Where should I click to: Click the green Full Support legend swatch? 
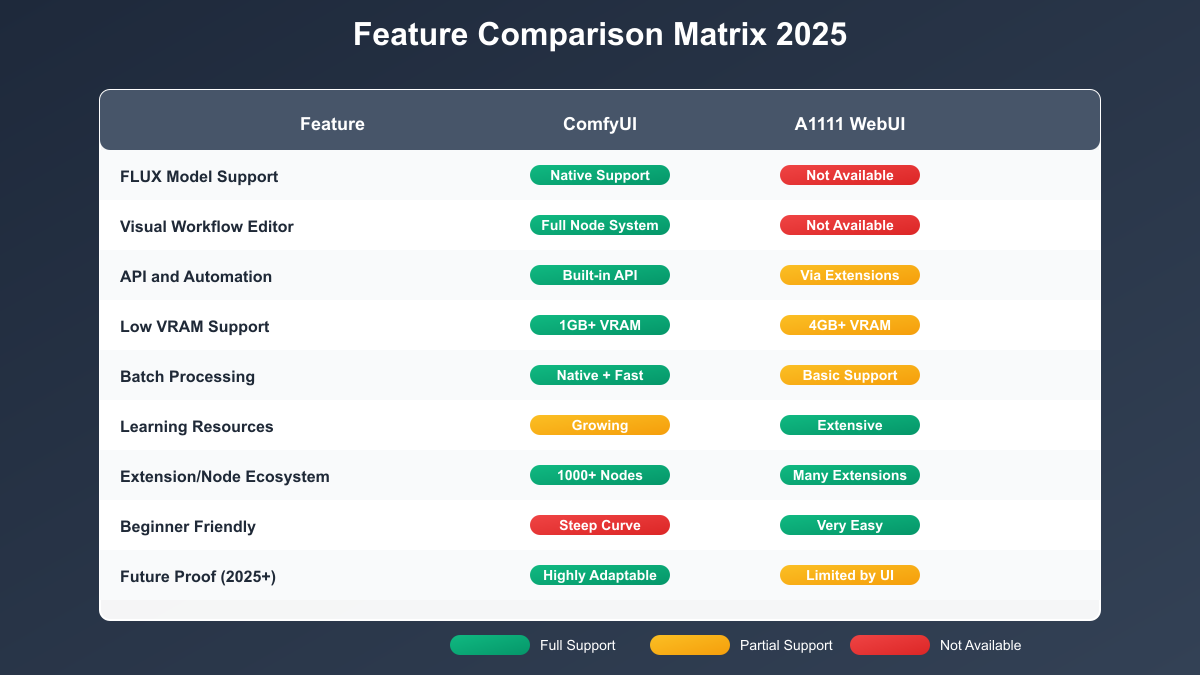(x=489, y=645)
